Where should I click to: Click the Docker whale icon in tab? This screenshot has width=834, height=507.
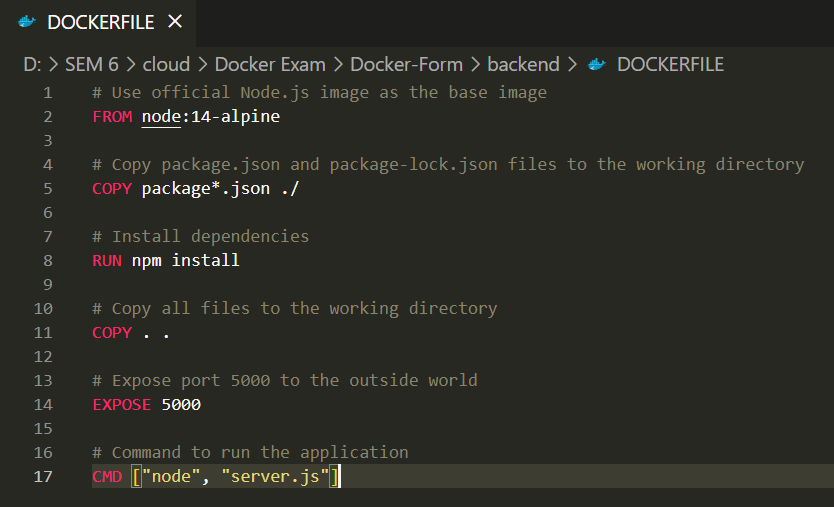pos(27,22)
